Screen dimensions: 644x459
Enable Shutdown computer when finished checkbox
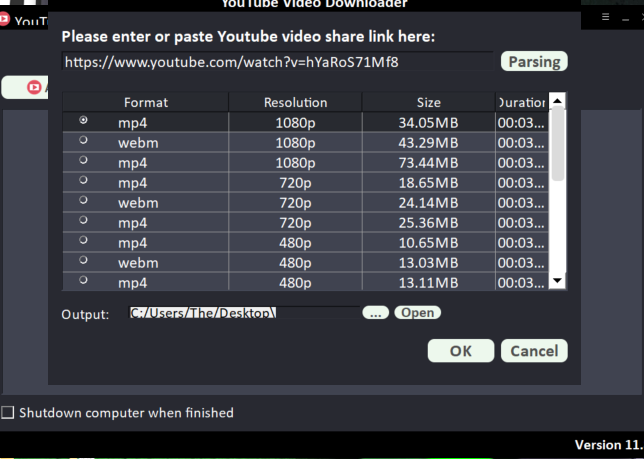click(x=8, y=412)
